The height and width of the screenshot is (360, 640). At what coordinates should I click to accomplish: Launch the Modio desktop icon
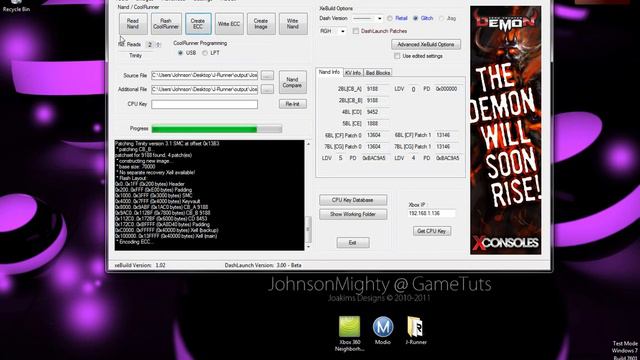click(382, 331)
